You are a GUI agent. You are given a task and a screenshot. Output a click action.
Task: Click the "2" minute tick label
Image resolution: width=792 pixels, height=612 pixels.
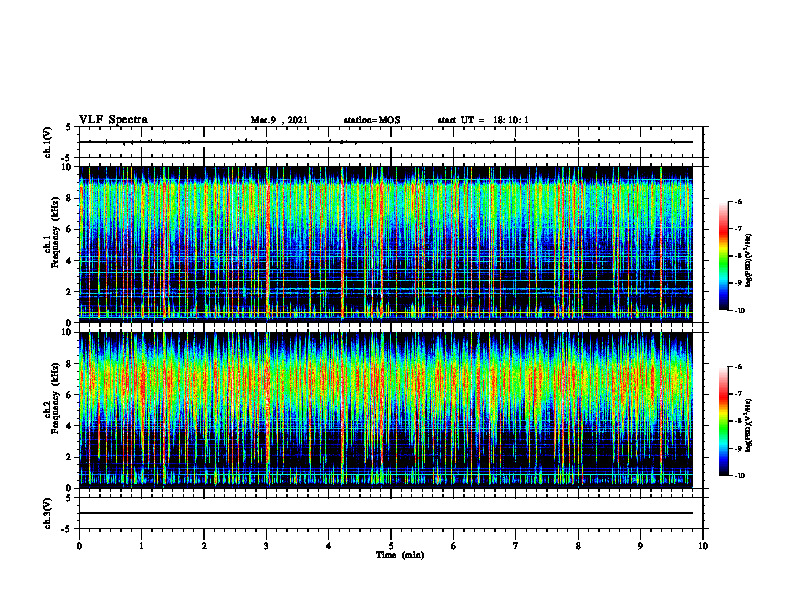pyautogui.click(x=204, y=546)
